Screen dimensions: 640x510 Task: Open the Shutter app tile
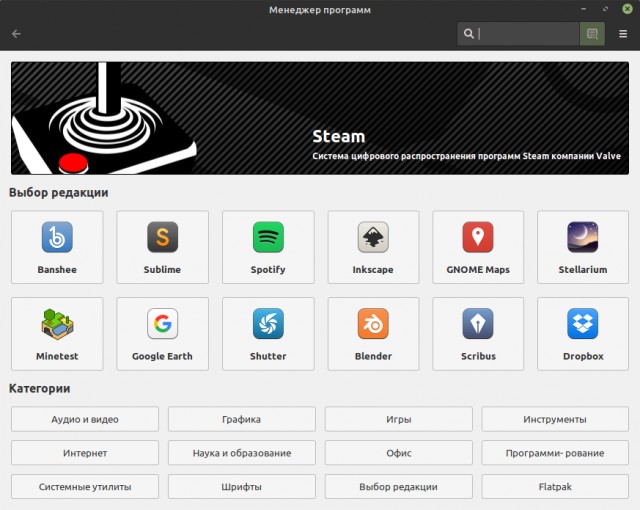coord(268,334)
